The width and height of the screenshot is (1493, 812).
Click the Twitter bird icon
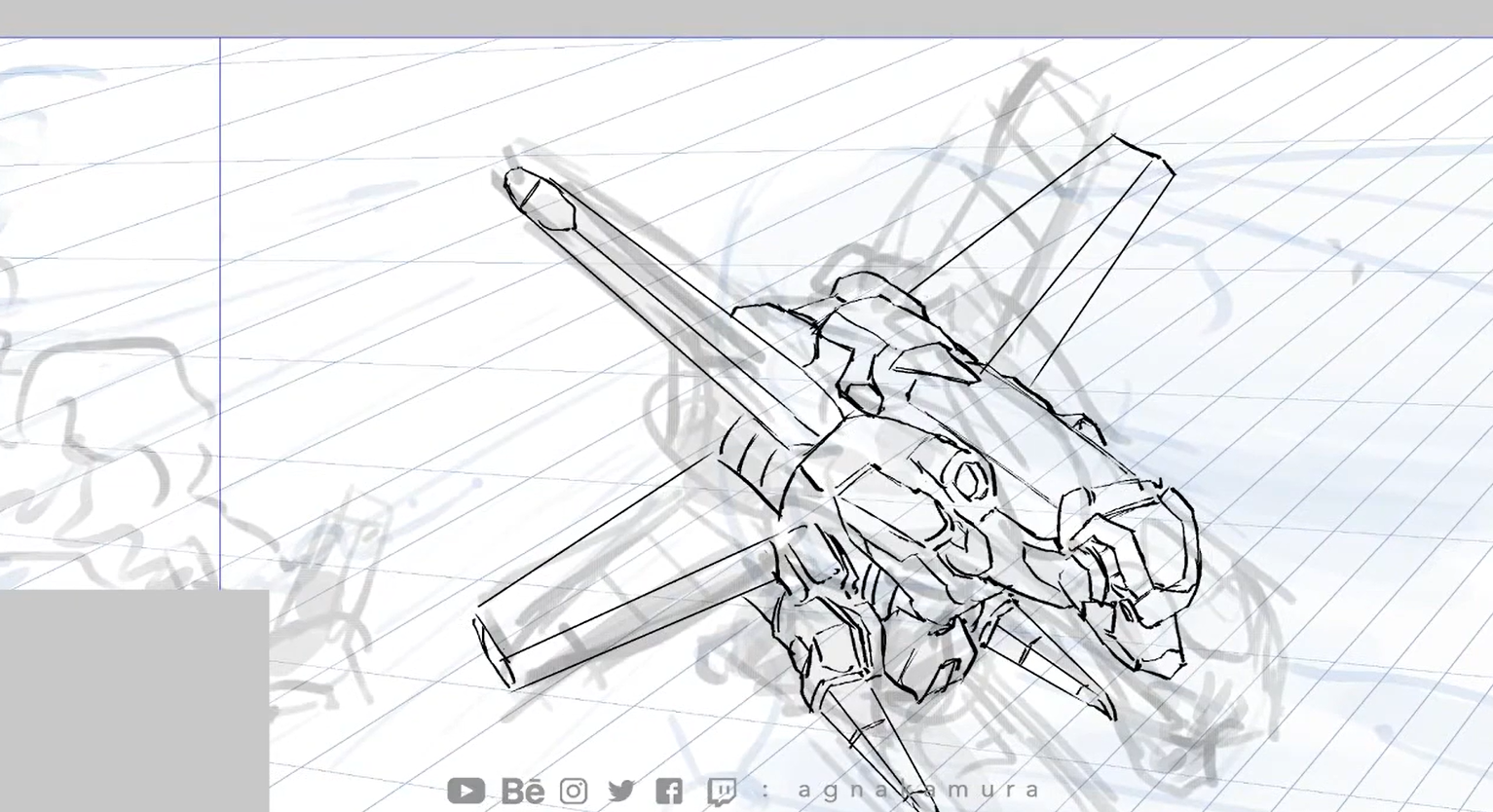click(x=621, y=791)
